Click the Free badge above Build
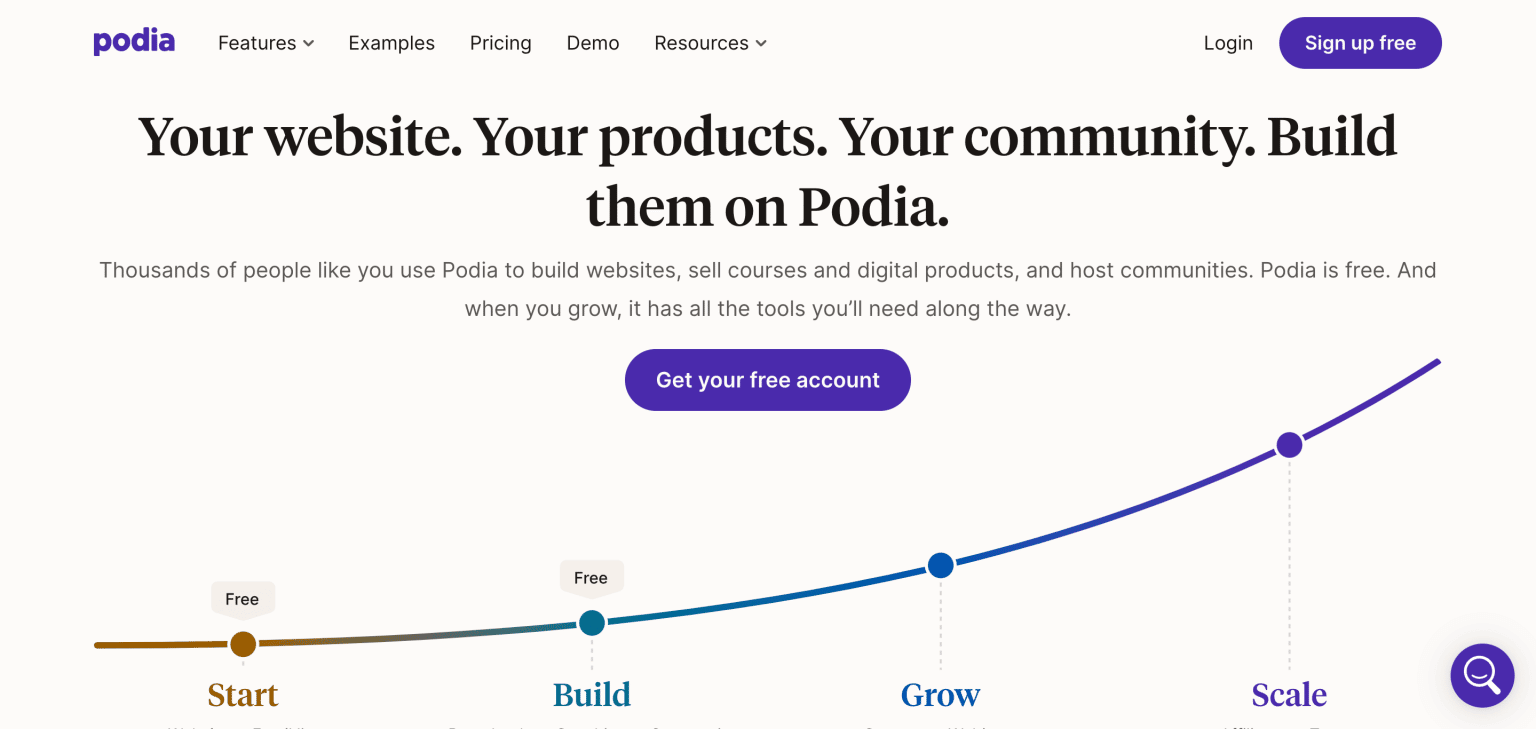The width and height of the screenshot is (1536, 729). [x=591, y=578]
